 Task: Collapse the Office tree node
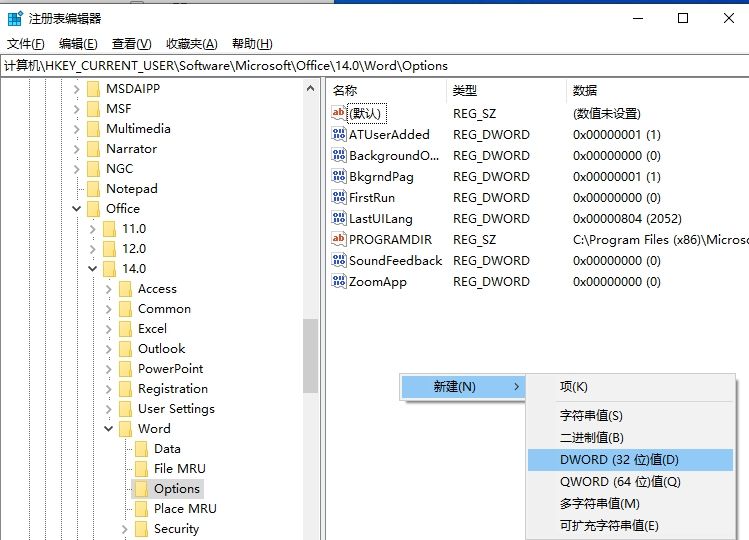tap(76, 209)
